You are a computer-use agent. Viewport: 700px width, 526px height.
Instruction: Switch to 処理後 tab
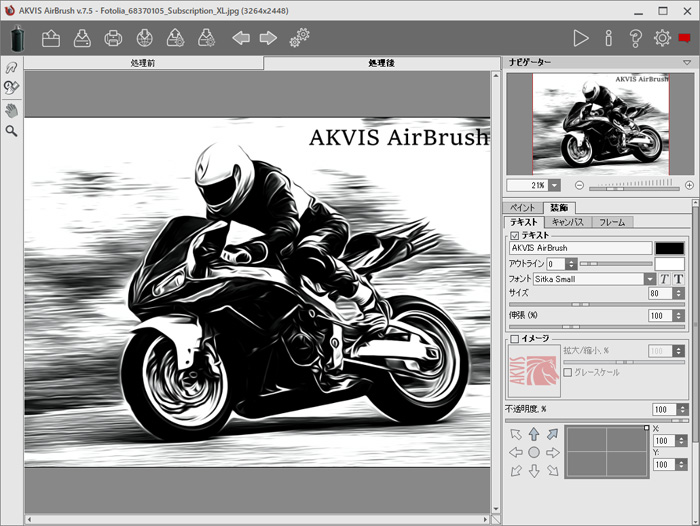pos(382,63)
